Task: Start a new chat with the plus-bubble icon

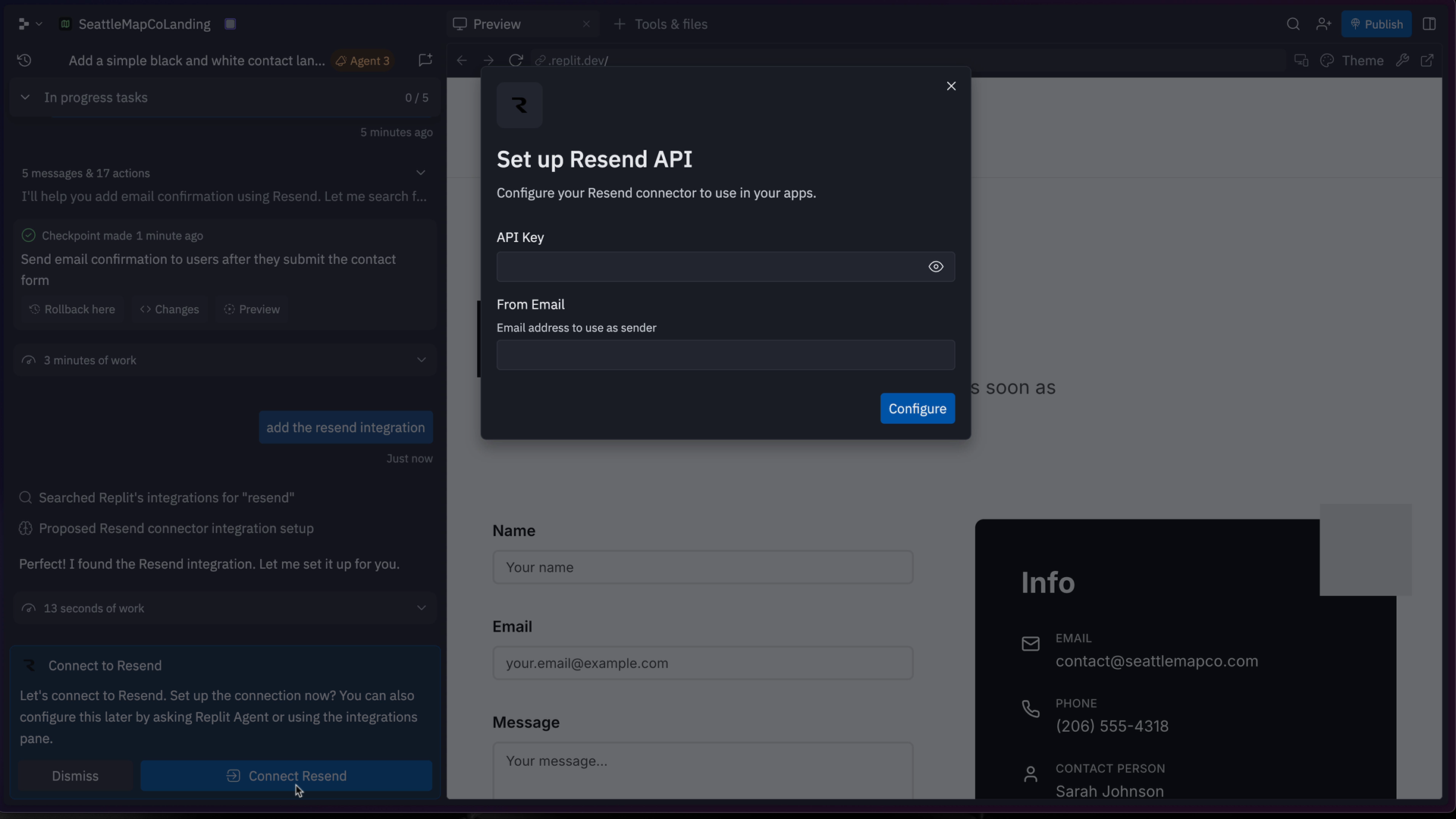Action: (425, 61)
